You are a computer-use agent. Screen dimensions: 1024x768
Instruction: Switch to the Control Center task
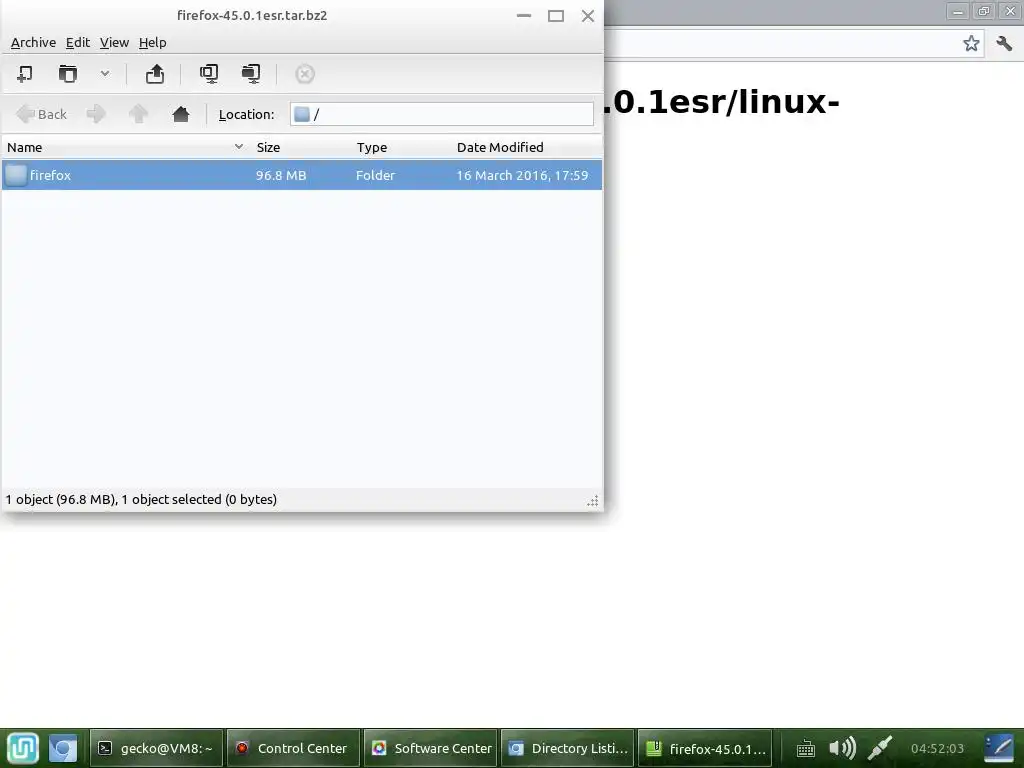click(x=293, y=748)
